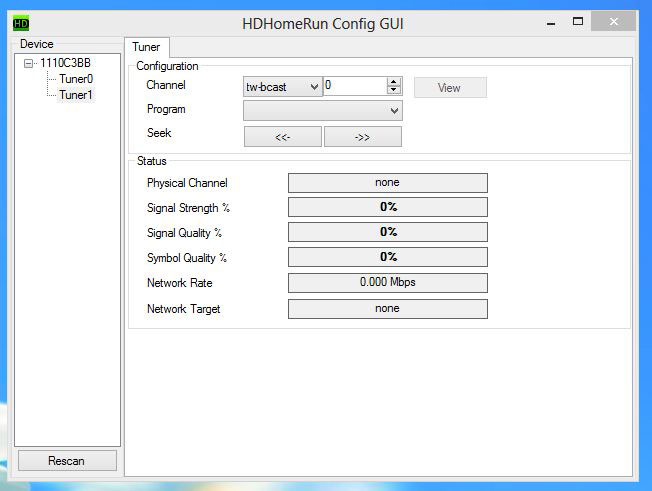Click the HD app icon in title bar
The height and width of the screenshot is (491, 652).
(x=21, y=23)
